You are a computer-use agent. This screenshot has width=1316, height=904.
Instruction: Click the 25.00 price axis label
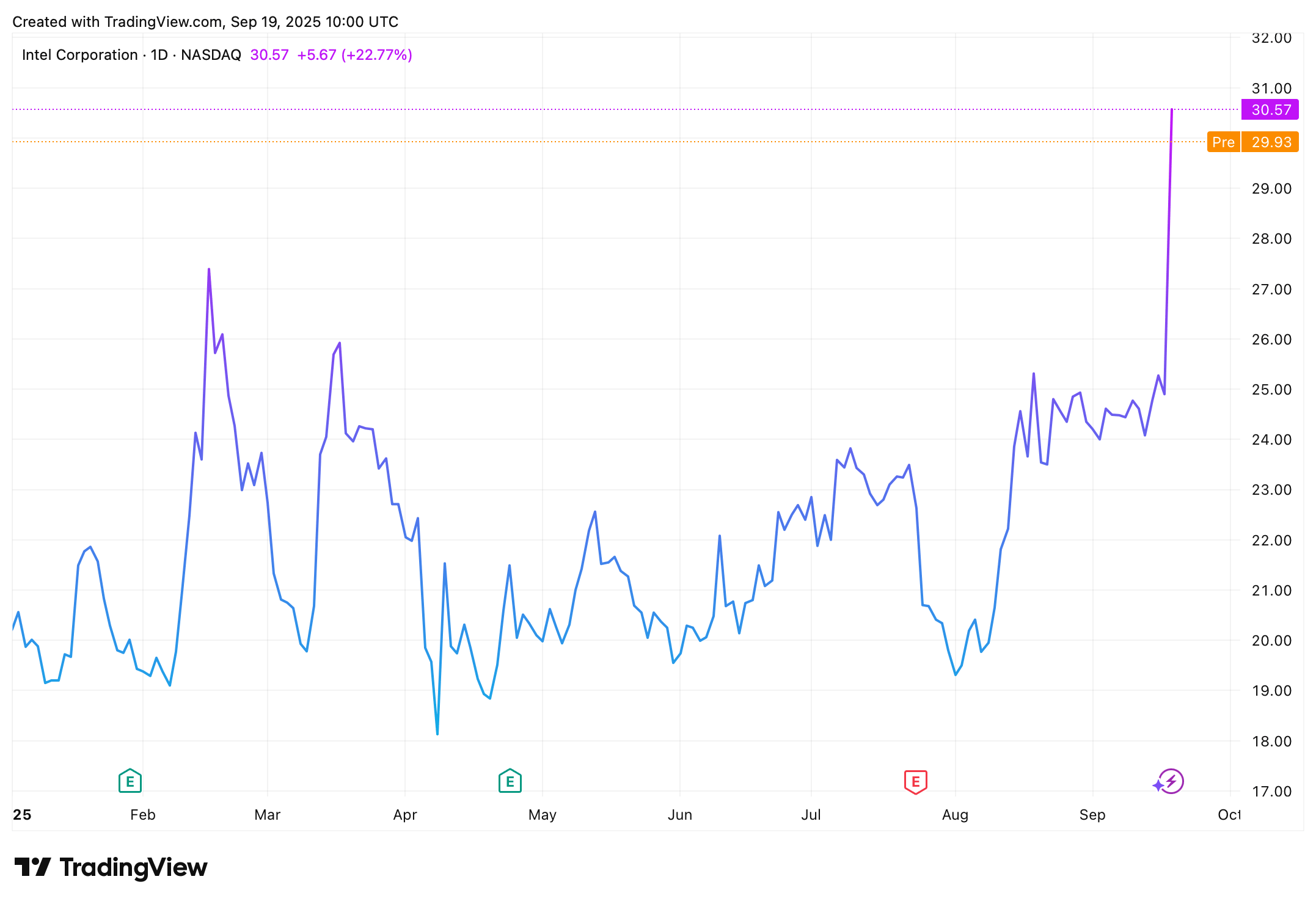pyautogui.click(x=1271, y=389)
